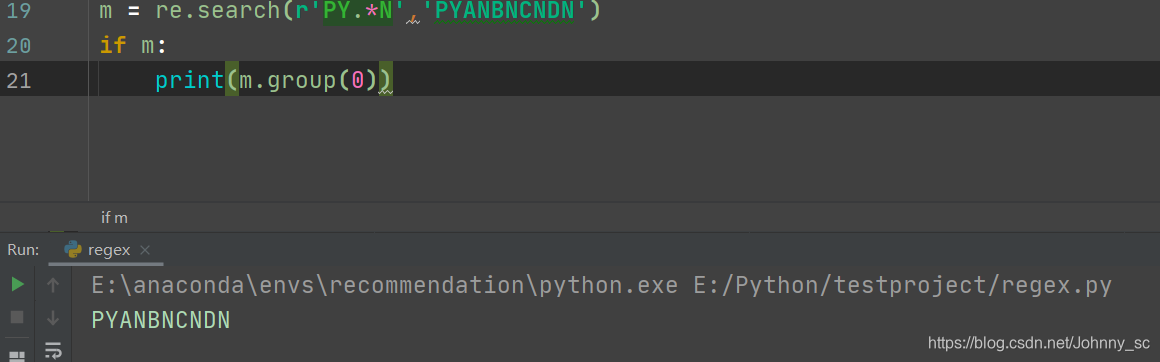Open the blog.csdn.net/Johnny_sc watermark link
This screenshot has width=1160, height=362.
pos(1039,343)
